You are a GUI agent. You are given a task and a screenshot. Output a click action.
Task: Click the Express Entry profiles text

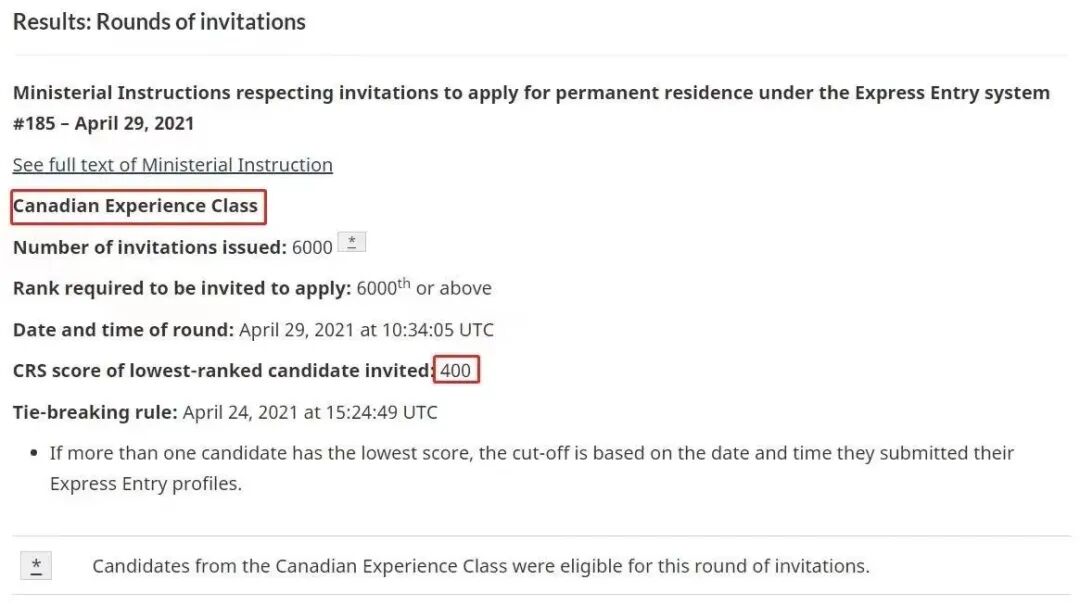pyautogui.click(x=145, y=484)
